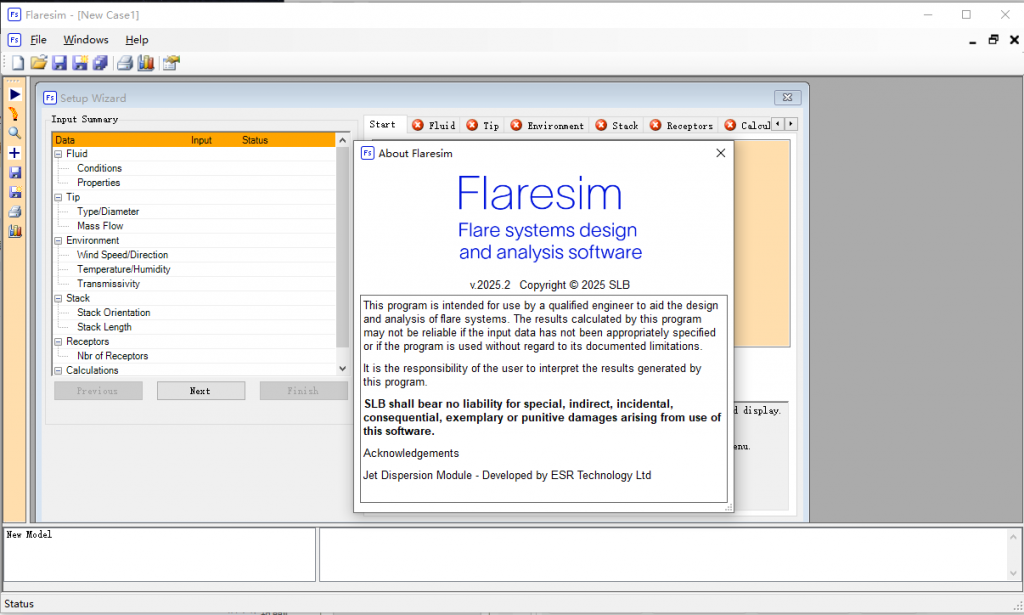The width and height of the screenshot is (1024, 615).
Task: Collapse the Fluid tree node
Action: tap(58, 154)
